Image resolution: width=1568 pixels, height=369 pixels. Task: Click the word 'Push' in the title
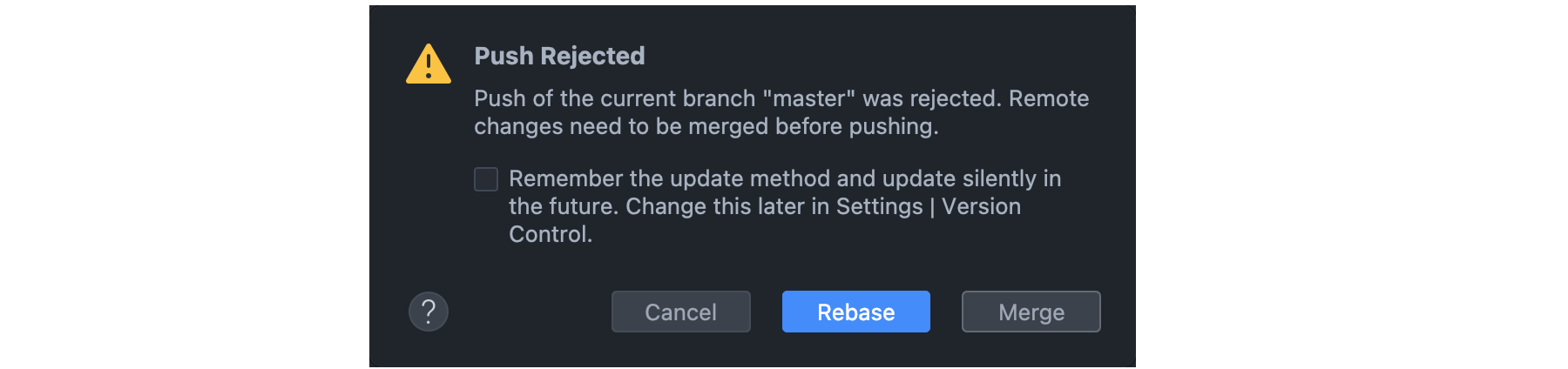[x=504, y=56]
